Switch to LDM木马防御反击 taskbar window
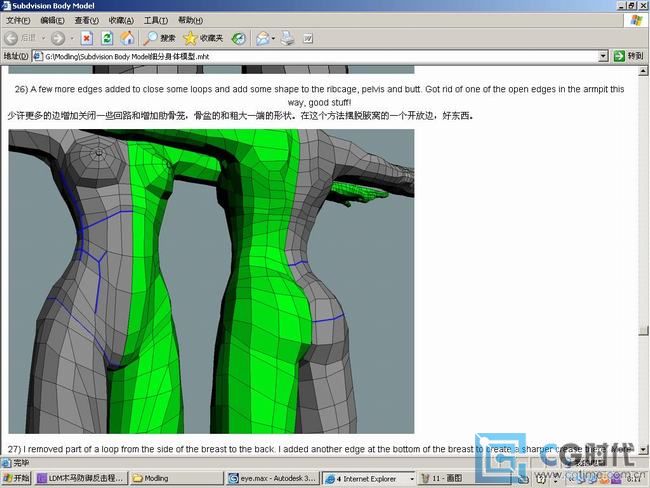Image resolution: width=650 pixels, height=488 pixels. 81,478
